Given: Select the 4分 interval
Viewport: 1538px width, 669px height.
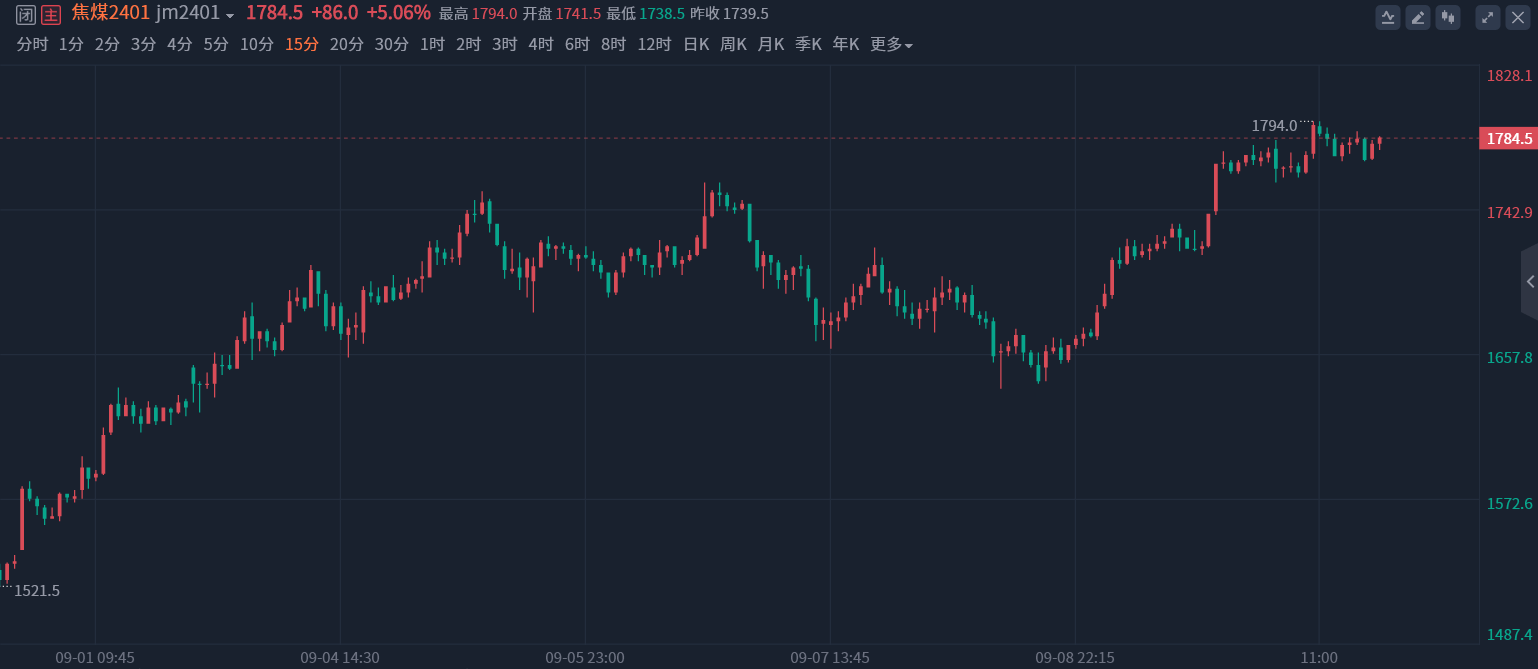Looking at the screenshot, I should pos(179,44).
